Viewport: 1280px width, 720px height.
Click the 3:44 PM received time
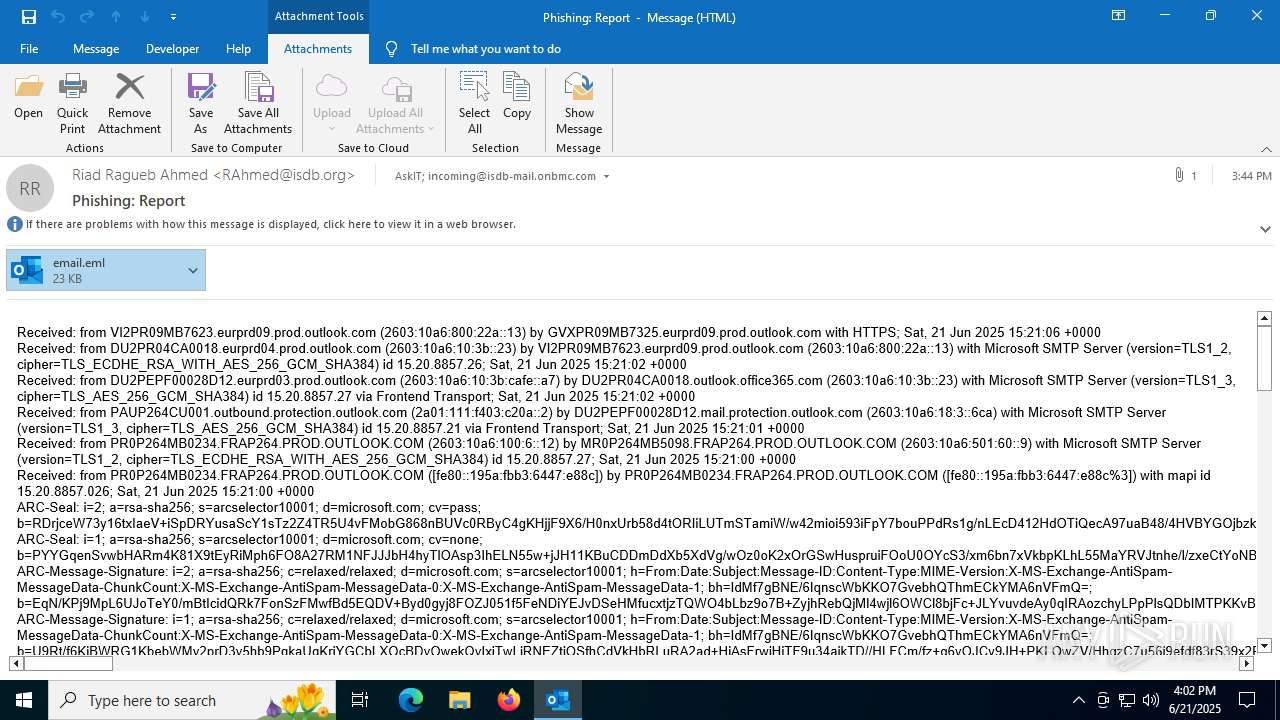[1251, 176]
